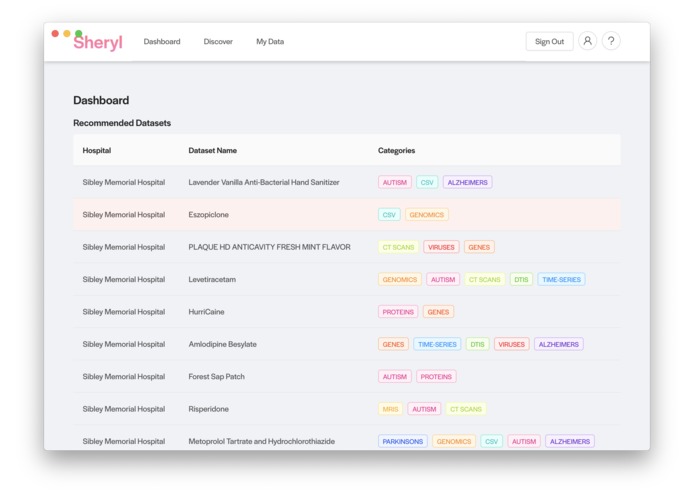Click the Sheryl logo

point(98,43)
